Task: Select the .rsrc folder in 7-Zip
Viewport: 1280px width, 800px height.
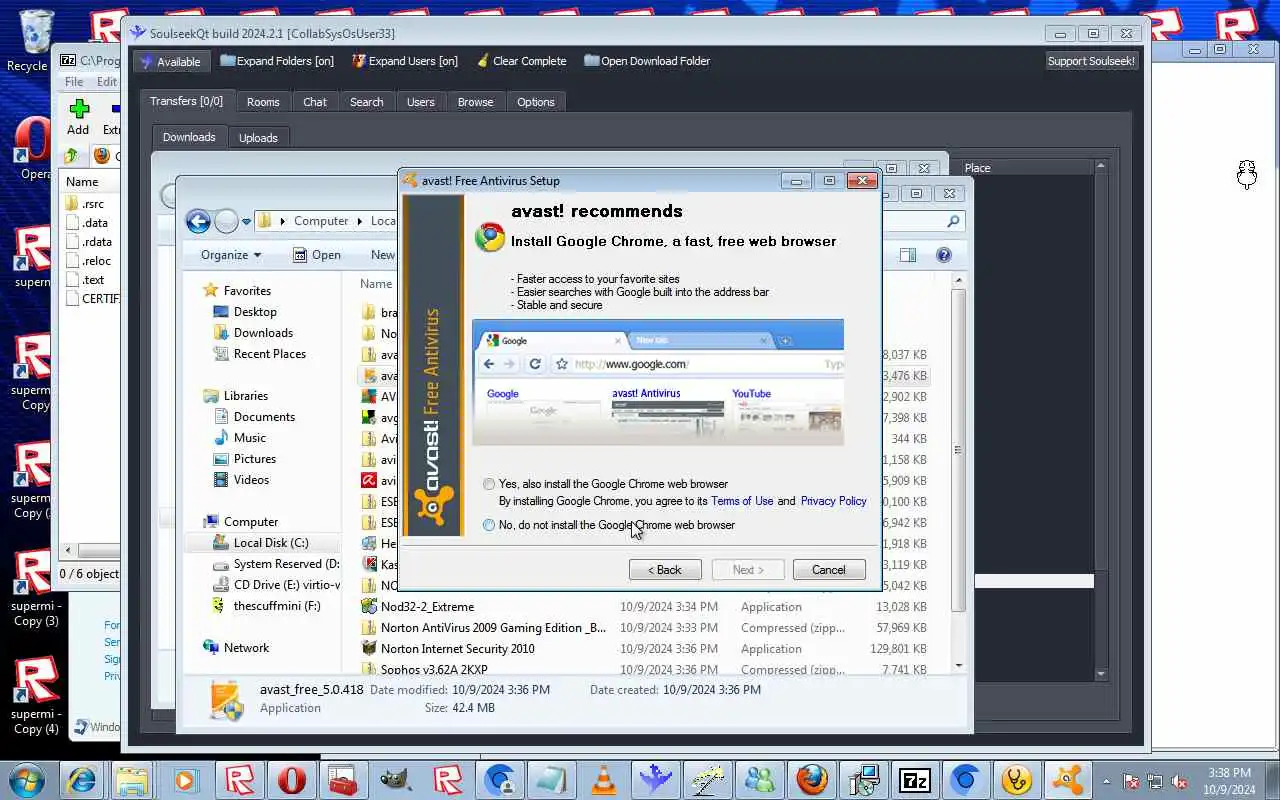Action: (92, 204)
